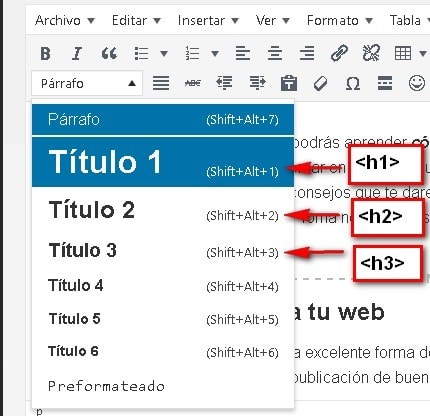Open numbered list style dropdown arrow
The width and height of the screenshot is (430, 416).
click(215, 53)
